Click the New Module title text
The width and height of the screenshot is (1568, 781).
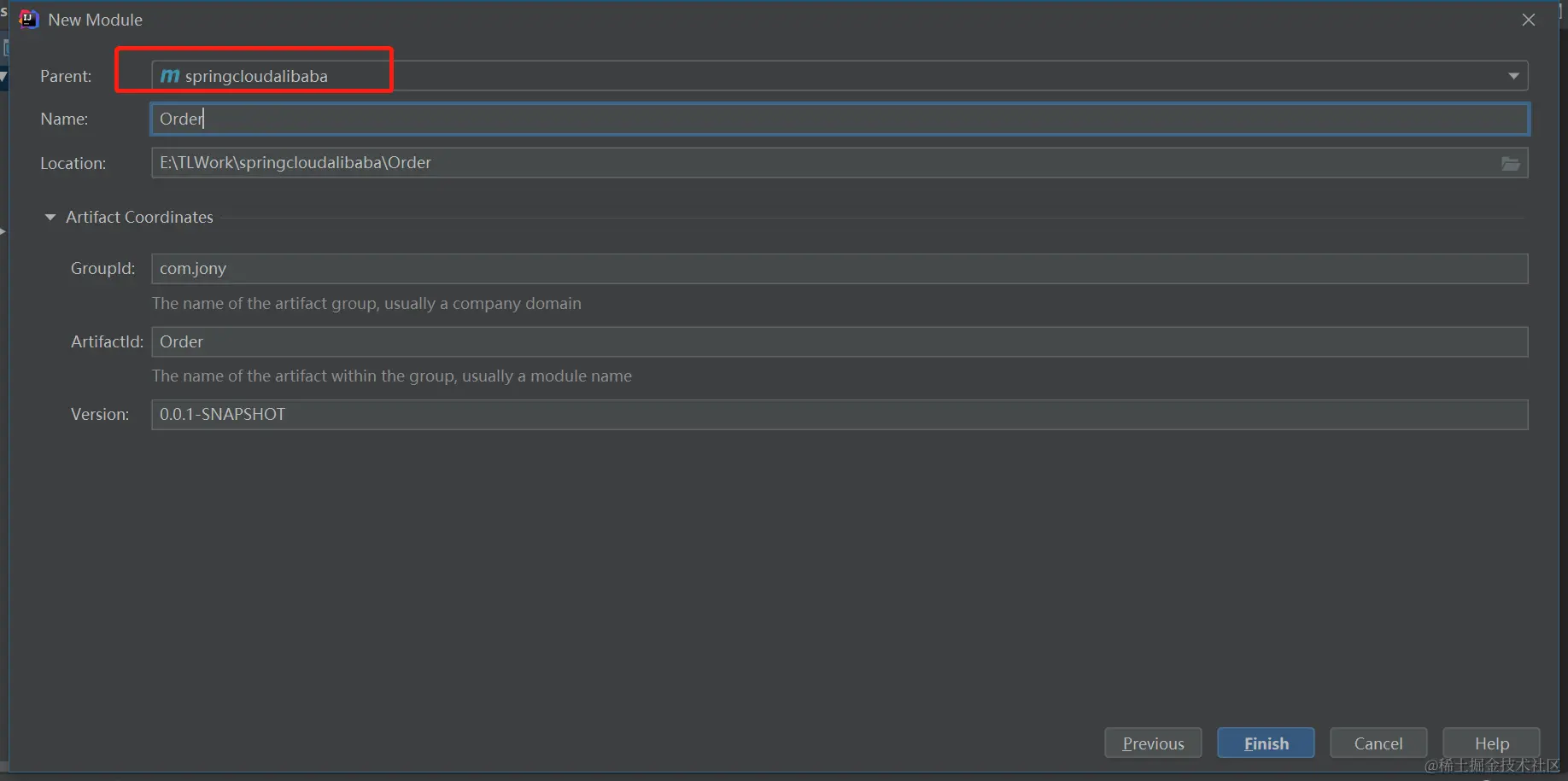click(x=95, y=20)
